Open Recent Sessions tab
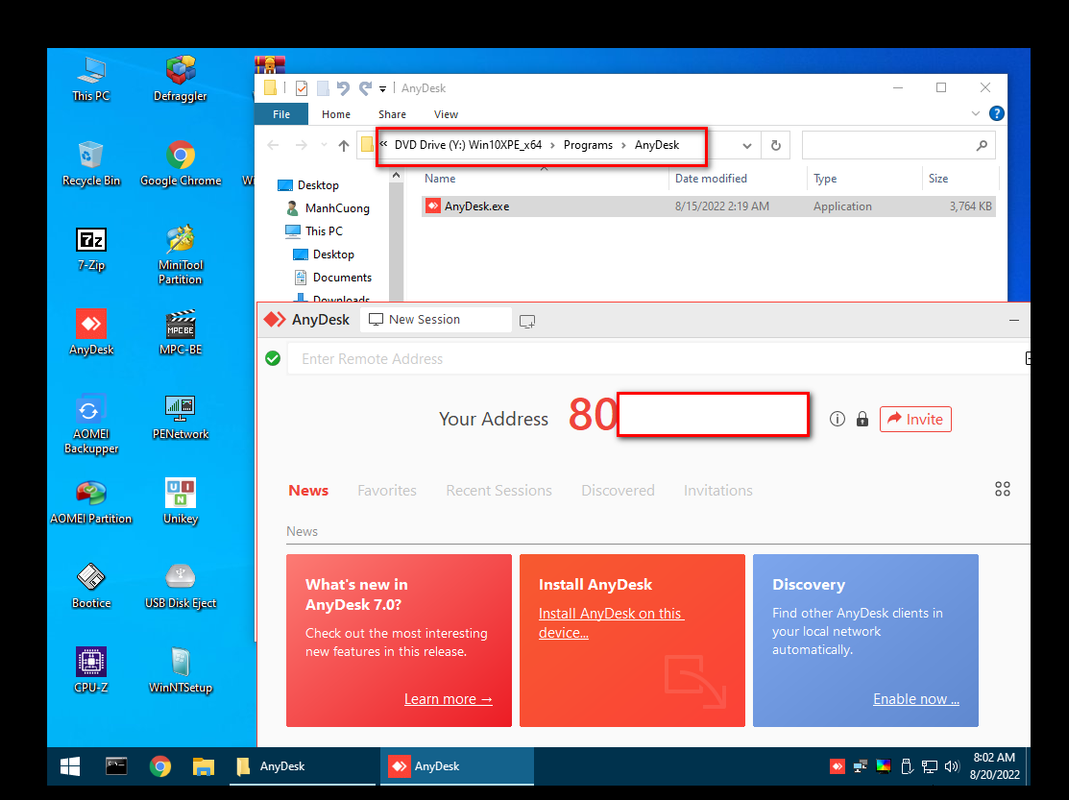Image resolution: width=1069 pixels, height=800 pixels. (x=499, y=490)
